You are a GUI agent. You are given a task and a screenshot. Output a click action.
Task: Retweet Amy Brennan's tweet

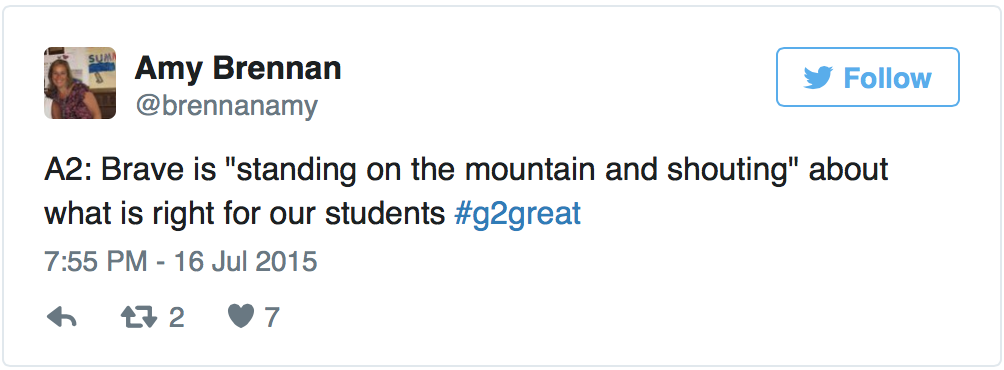[x=139, y=317]
